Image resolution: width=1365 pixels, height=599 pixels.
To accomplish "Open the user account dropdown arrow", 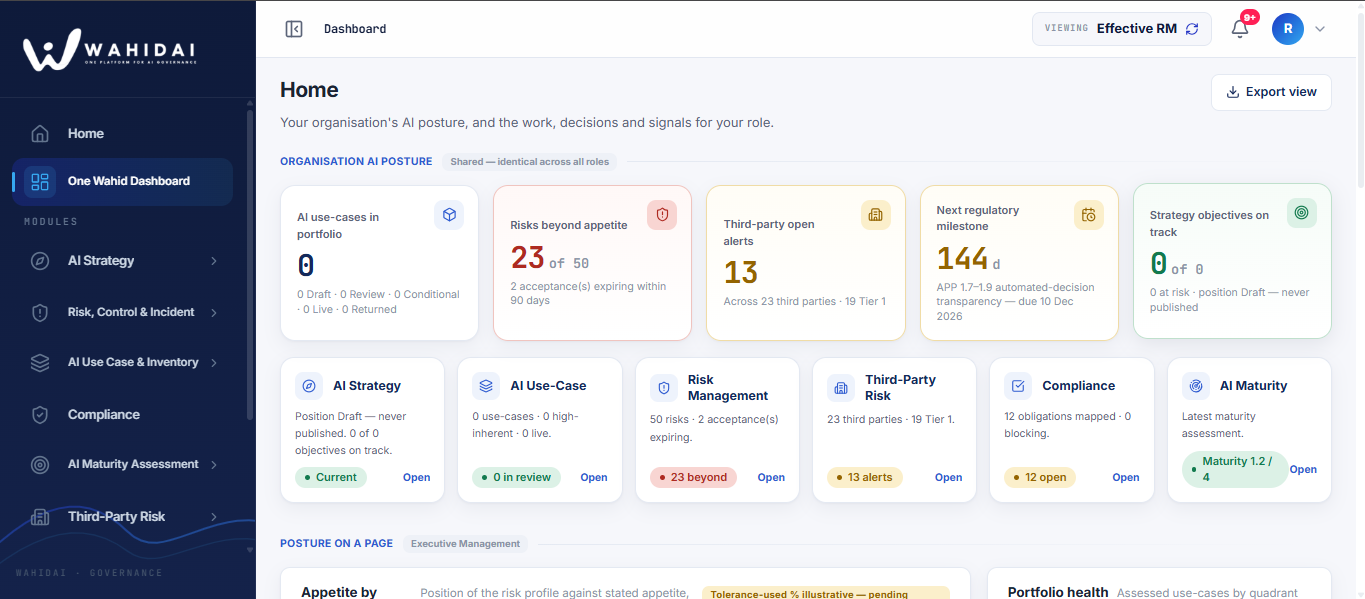I will coord(1320,29).
